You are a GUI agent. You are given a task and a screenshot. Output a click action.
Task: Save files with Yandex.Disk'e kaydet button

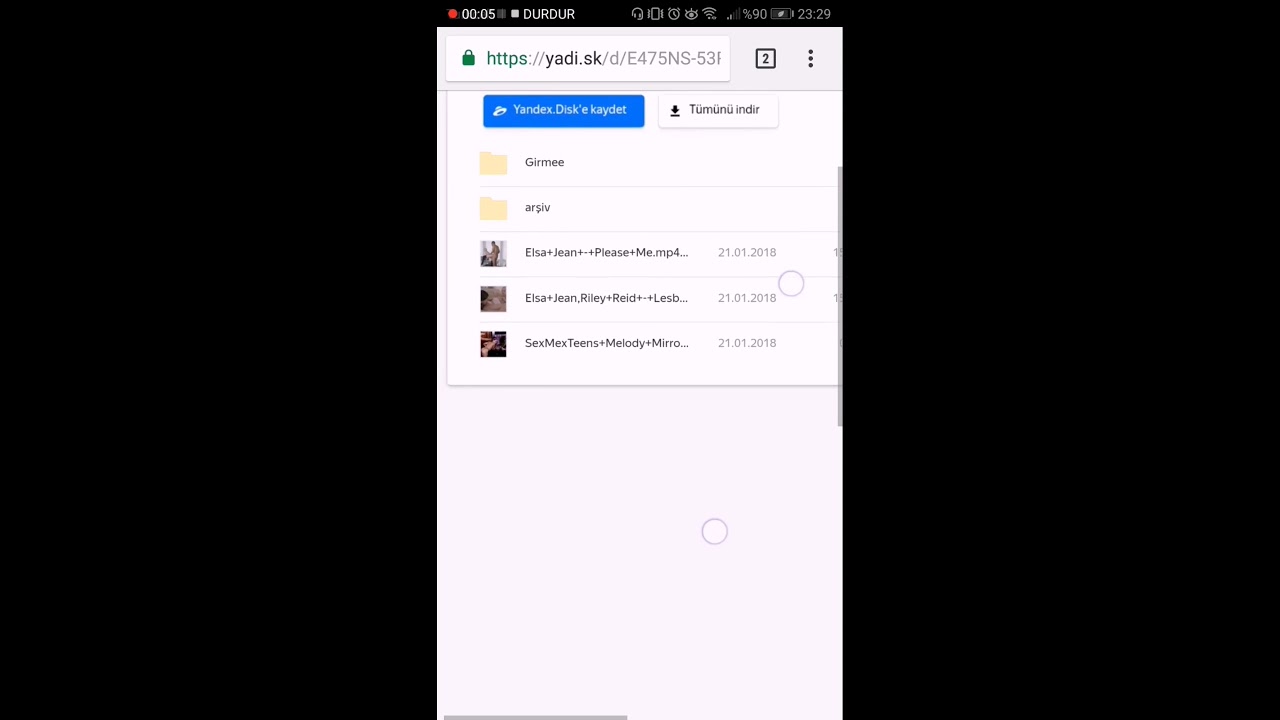(x=563, y=110)
